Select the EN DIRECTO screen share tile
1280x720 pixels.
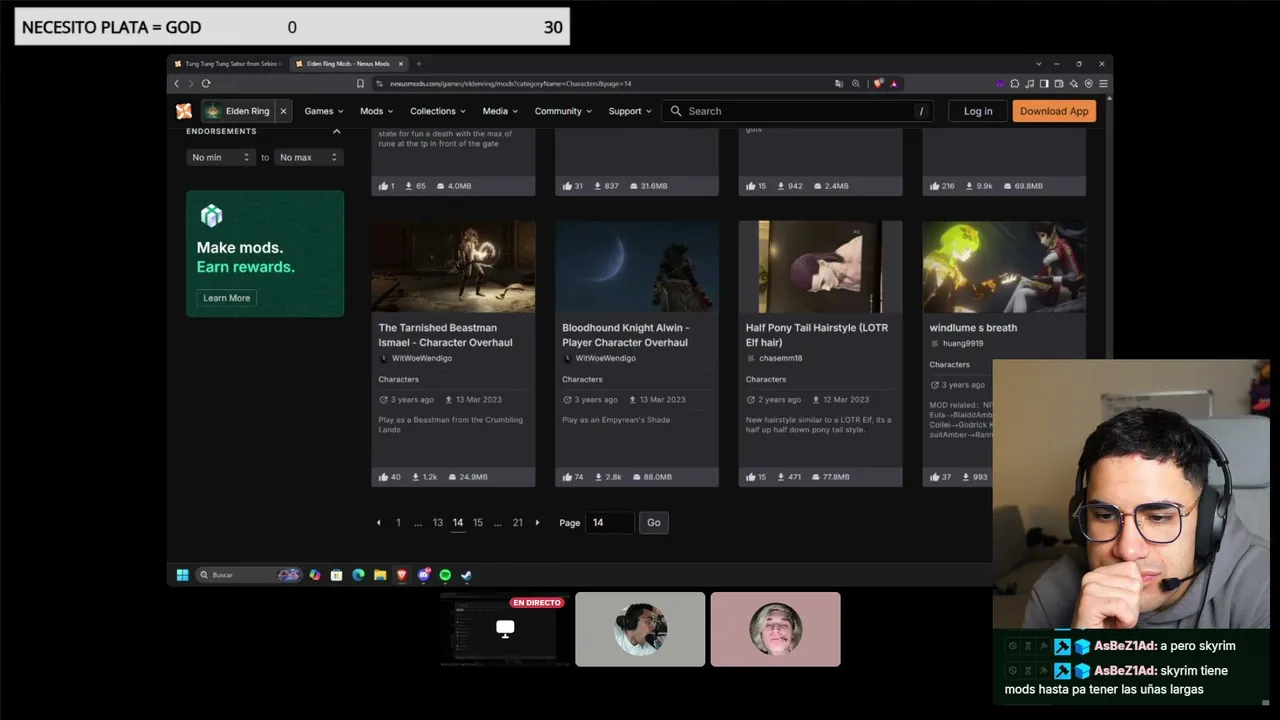pos(505,629)
